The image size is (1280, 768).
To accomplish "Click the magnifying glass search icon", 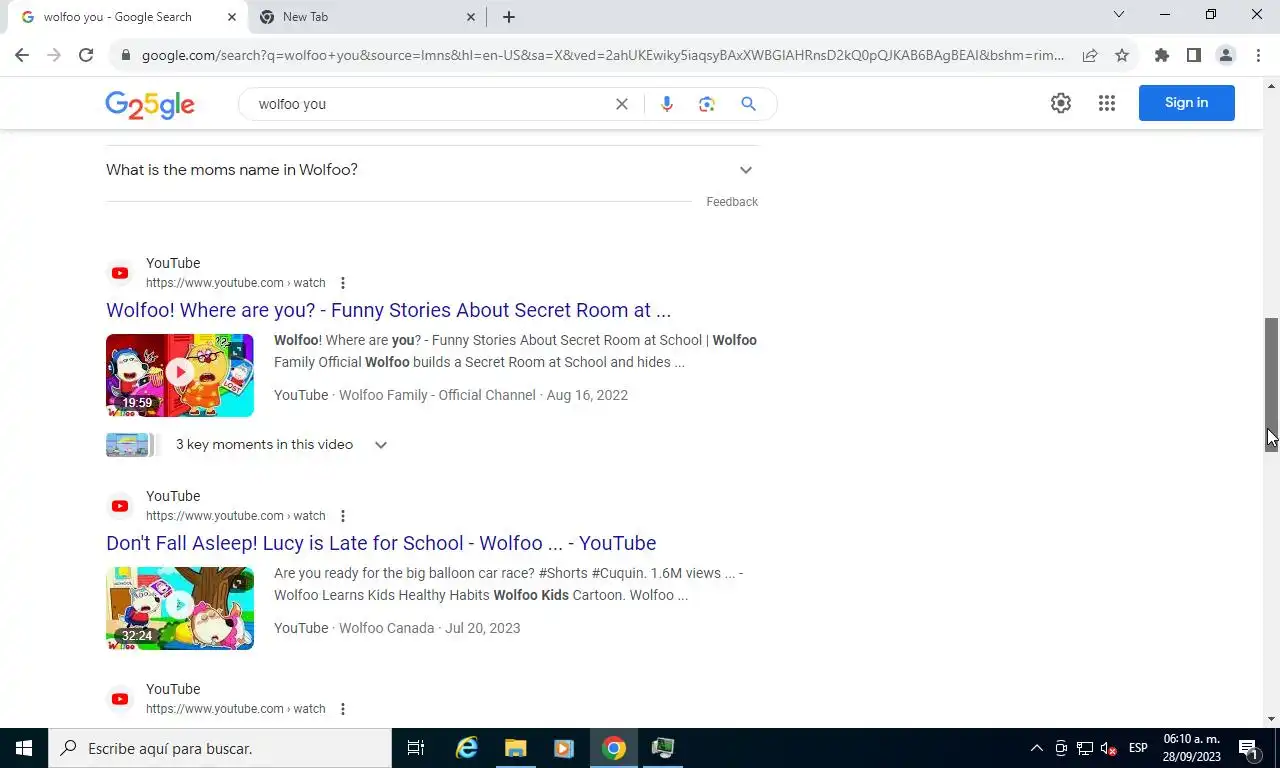I will click(x=748, y=104).
